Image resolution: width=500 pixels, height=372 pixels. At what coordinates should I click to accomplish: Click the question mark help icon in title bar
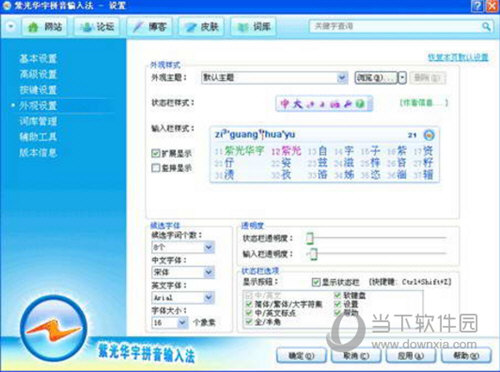478,6
